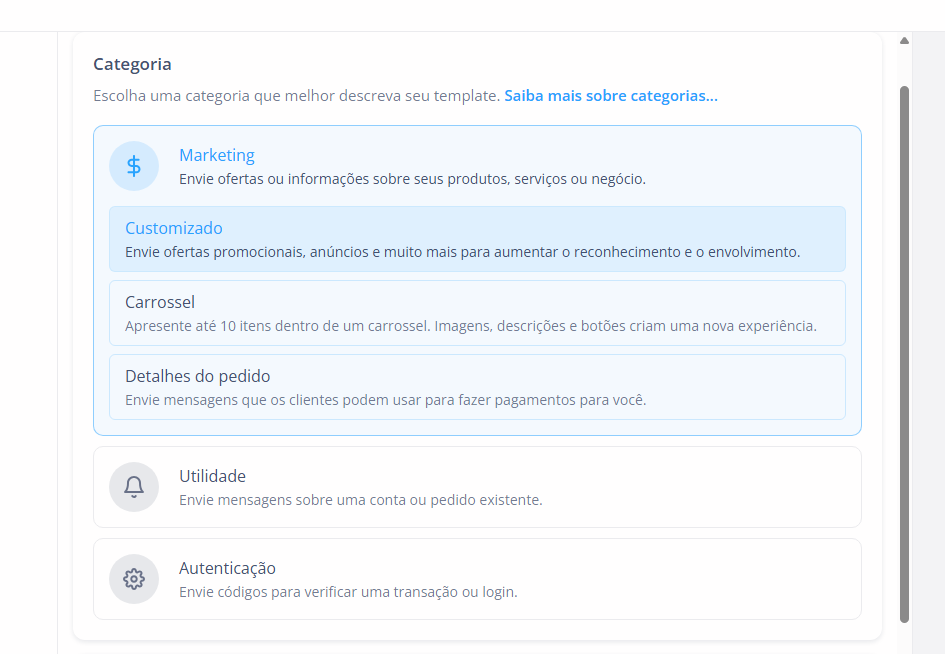This screenshot has width=945, height=654.
Task: Expand the Utilidade category title
Action: (212, 476)
